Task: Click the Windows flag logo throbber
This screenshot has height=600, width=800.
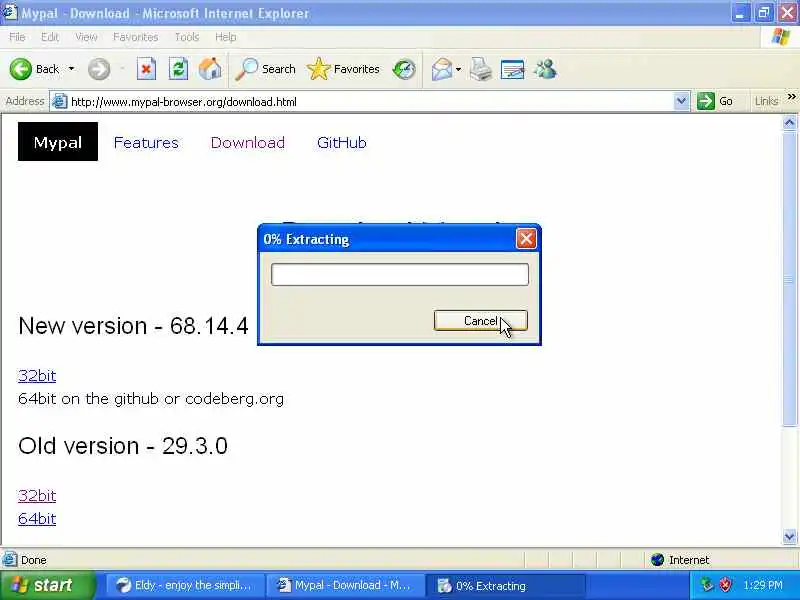Action: [x=781, y=37]
